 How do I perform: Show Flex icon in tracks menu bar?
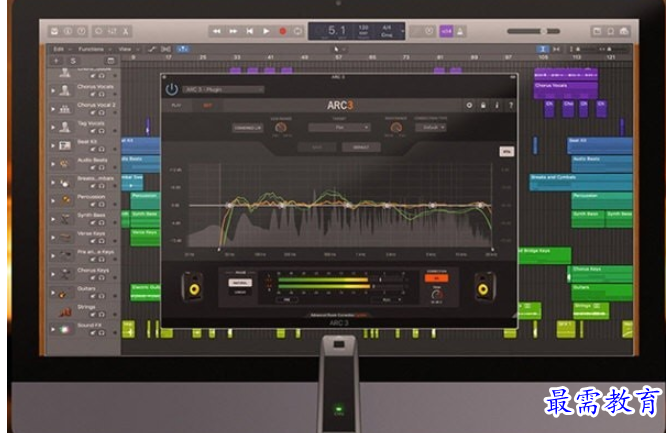[166, 49]
